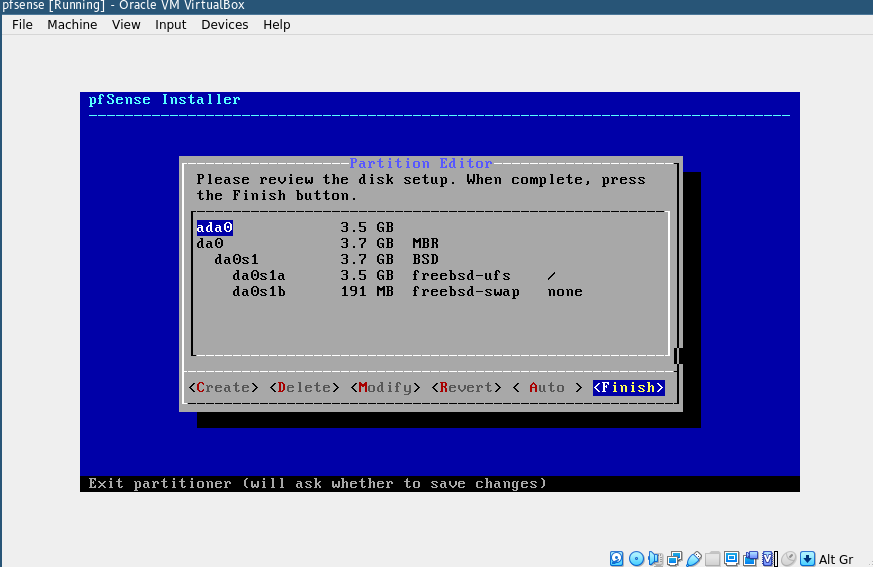Click the optical disc icon in status bar
Screen dimensions: 873x567
pyautogui.click(x=636, y=559)
